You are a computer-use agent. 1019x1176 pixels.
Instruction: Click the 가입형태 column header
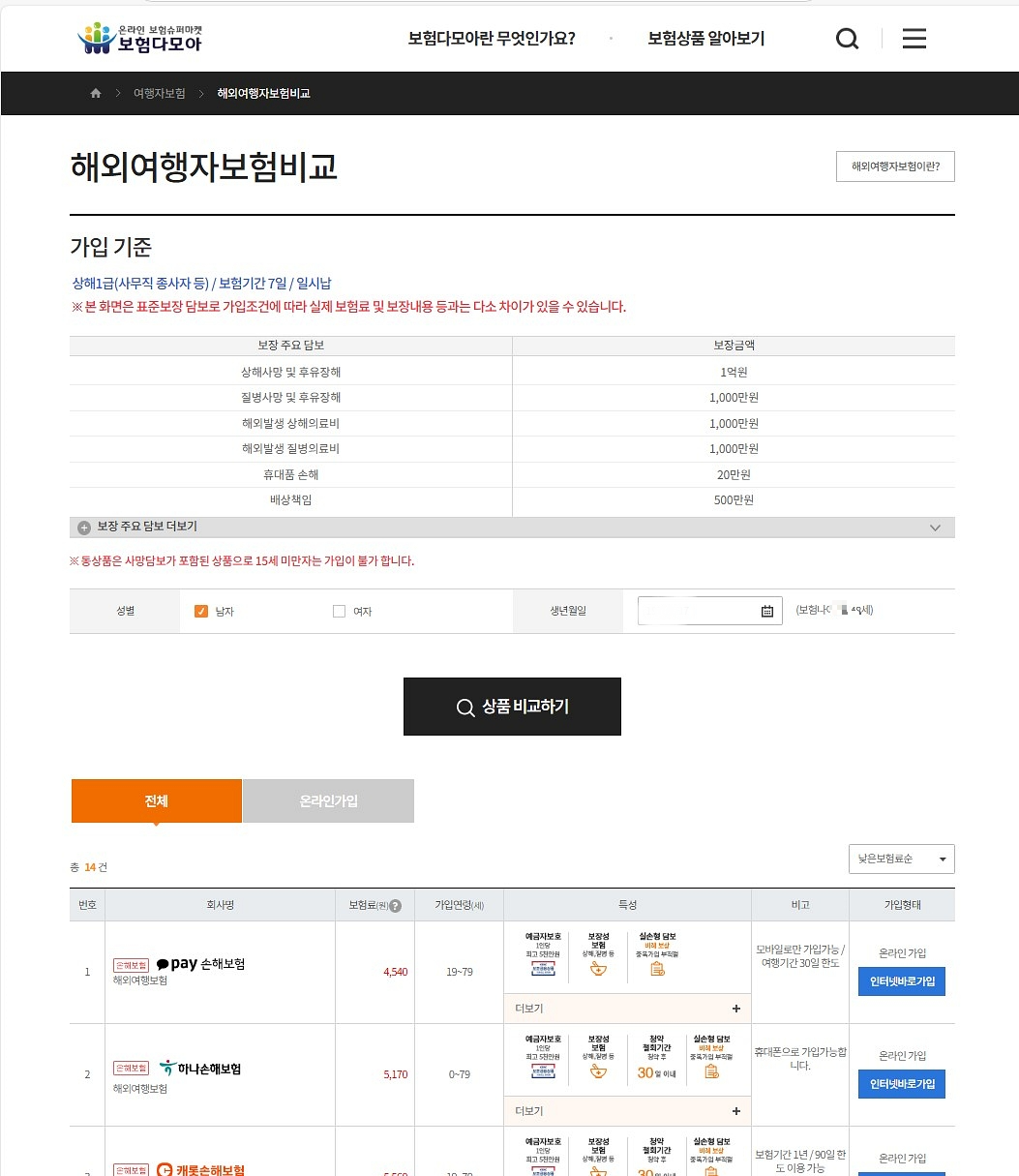pos(902,905)
